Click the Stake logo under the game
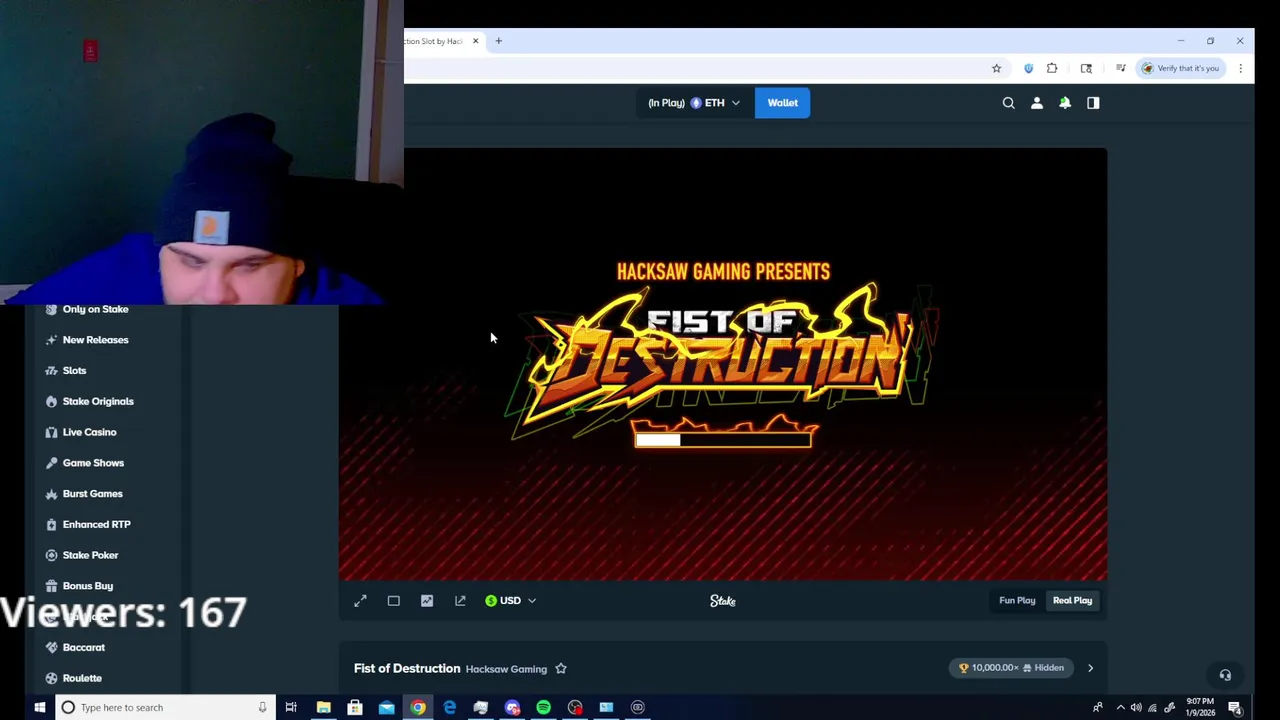The width and height of the screenshot is (1280, 720). (x=723, y=601)
